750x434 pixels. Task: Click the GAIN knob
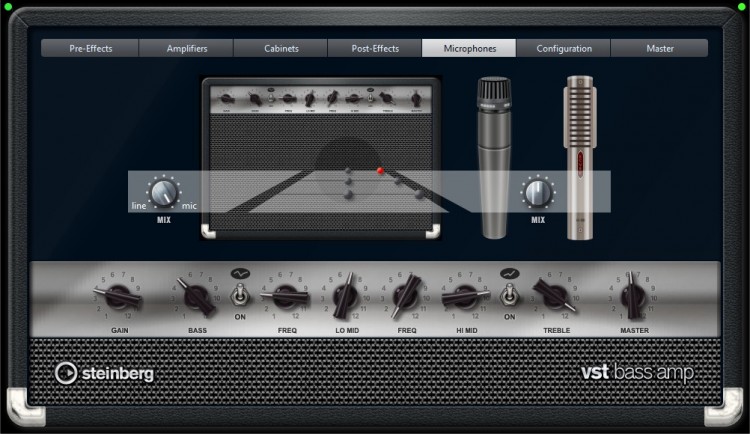[118, 297]
